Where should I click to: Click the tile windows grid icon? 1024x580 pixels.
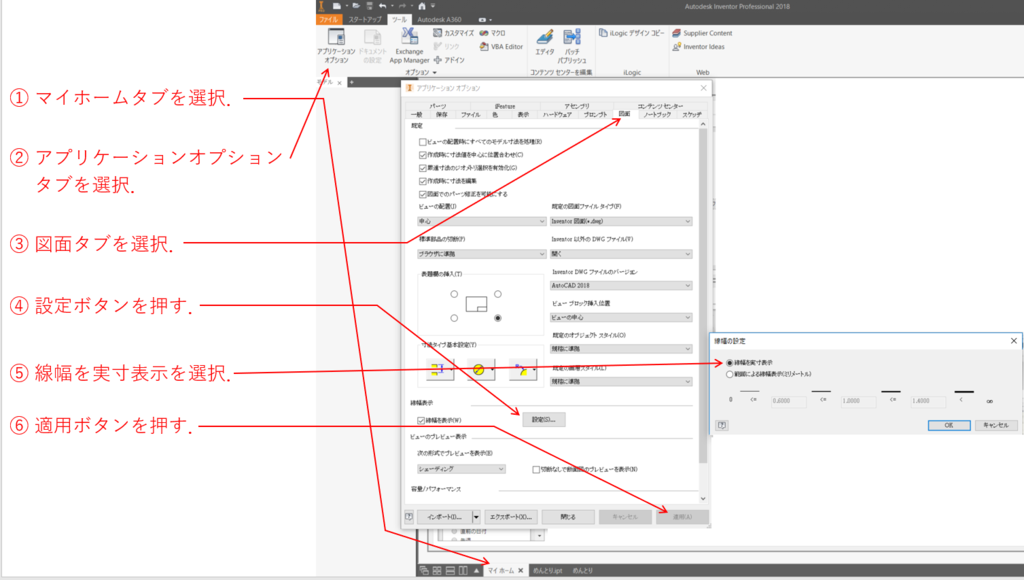click(437, 570)
